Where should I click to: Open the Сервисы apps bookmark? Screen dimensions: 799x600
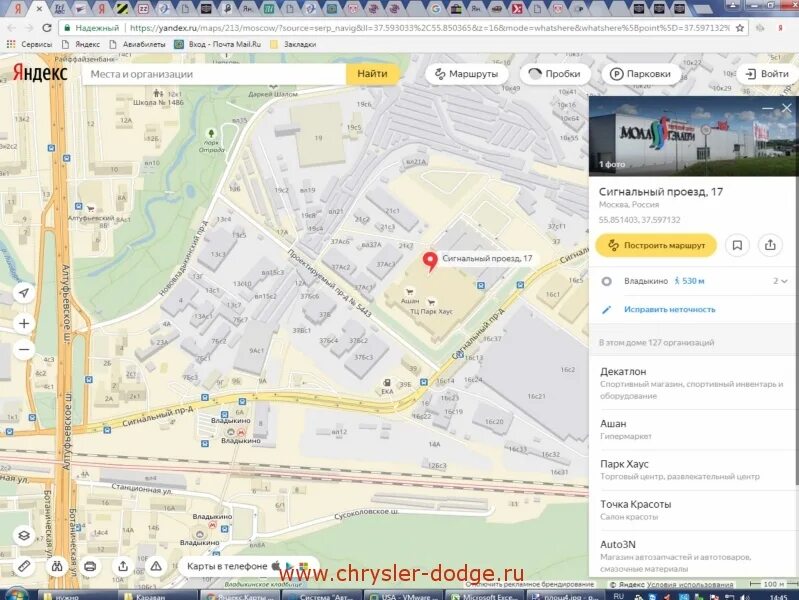pos(29,44)
